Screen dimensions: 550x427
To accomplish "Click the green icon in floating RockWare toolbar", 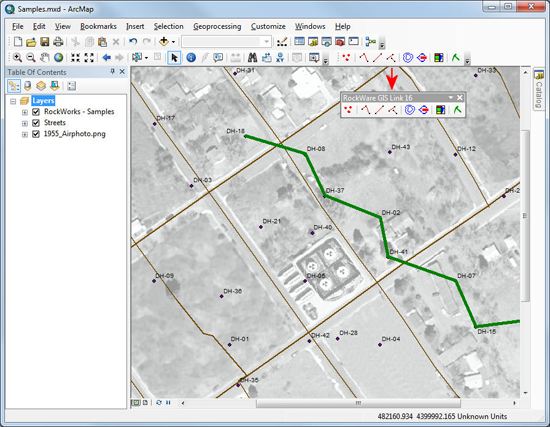I will 457,110.
